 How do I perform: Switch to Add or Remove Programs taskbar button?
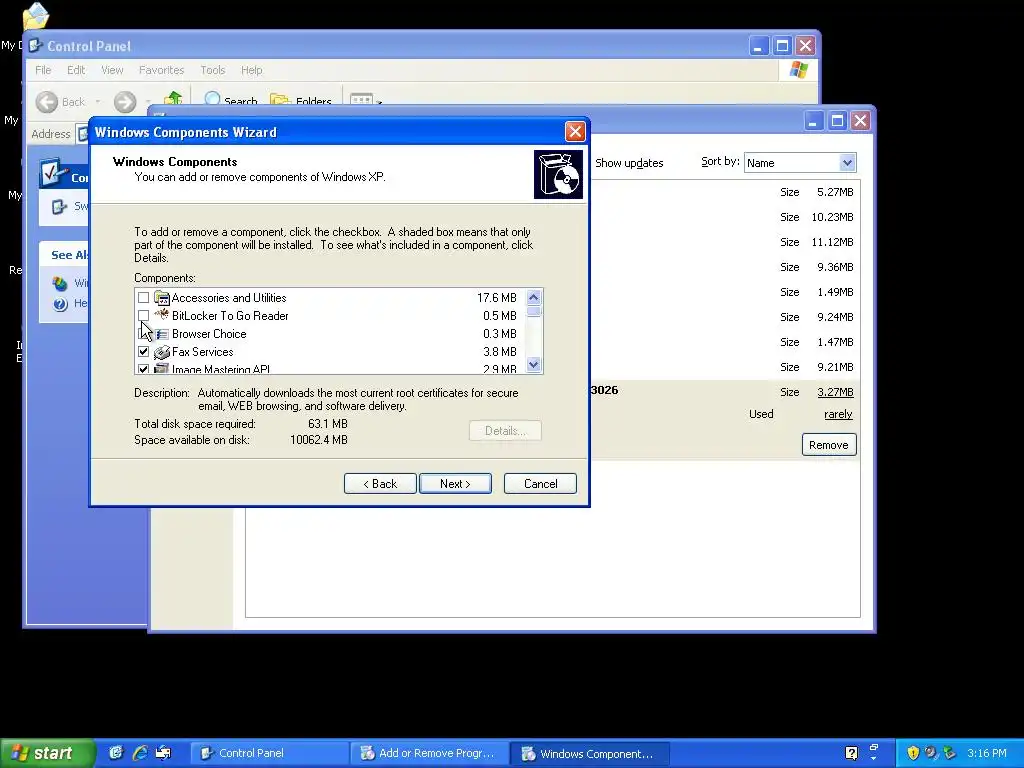click(429, 753)
